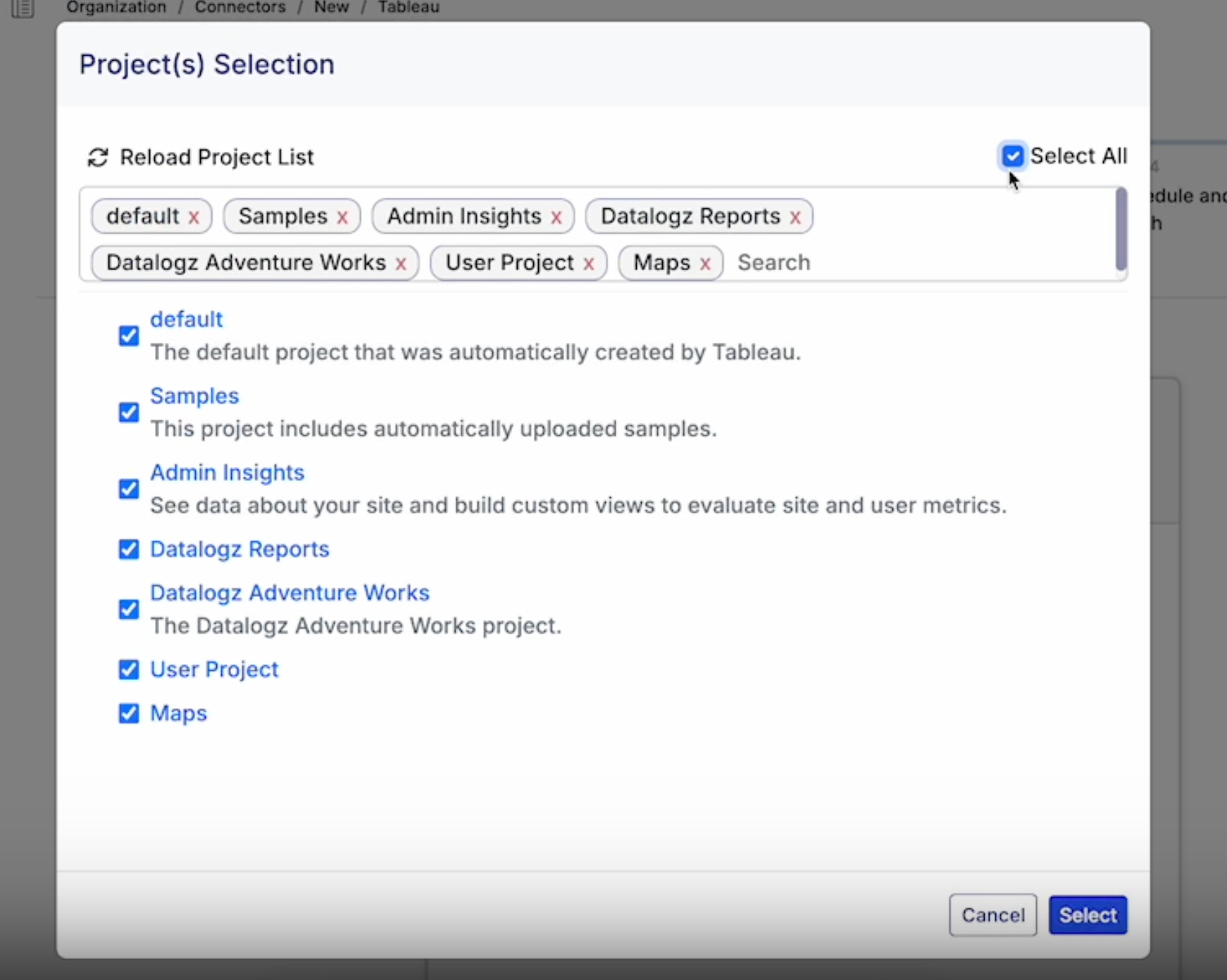Remove Datalogz Reports tag with x icon
The image size is (1227, 980).
pyautogui.click(x=795, y=217)
